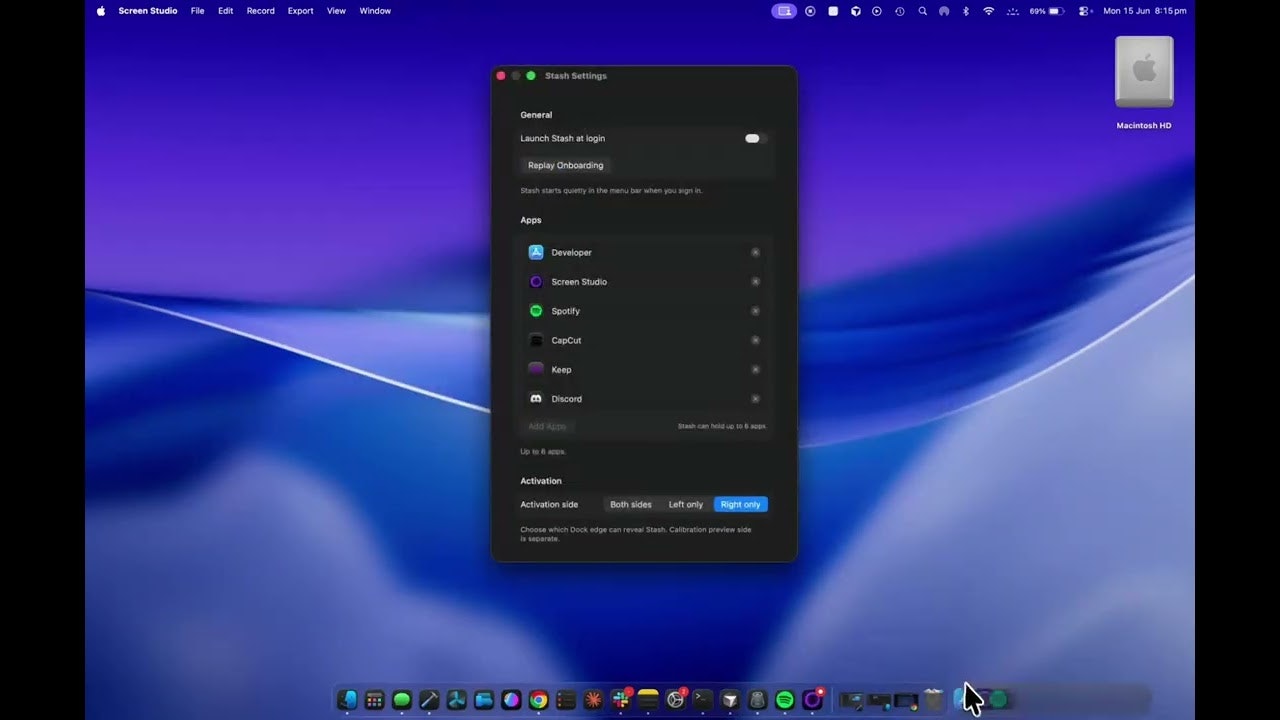Remove Spotify from Stash apps list
The image size is (1280, 720).
(755, 311)
